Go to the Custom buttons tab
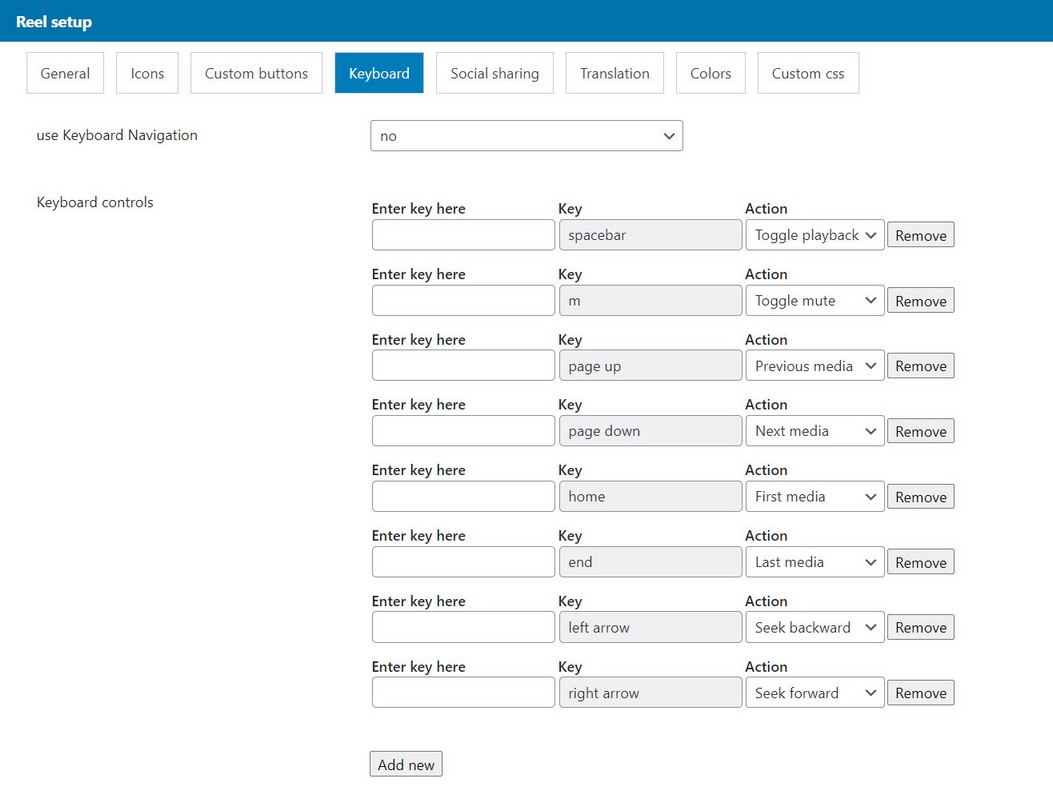Image resolution: width=1053 pixels, height=811 pixels. point(256,73)
